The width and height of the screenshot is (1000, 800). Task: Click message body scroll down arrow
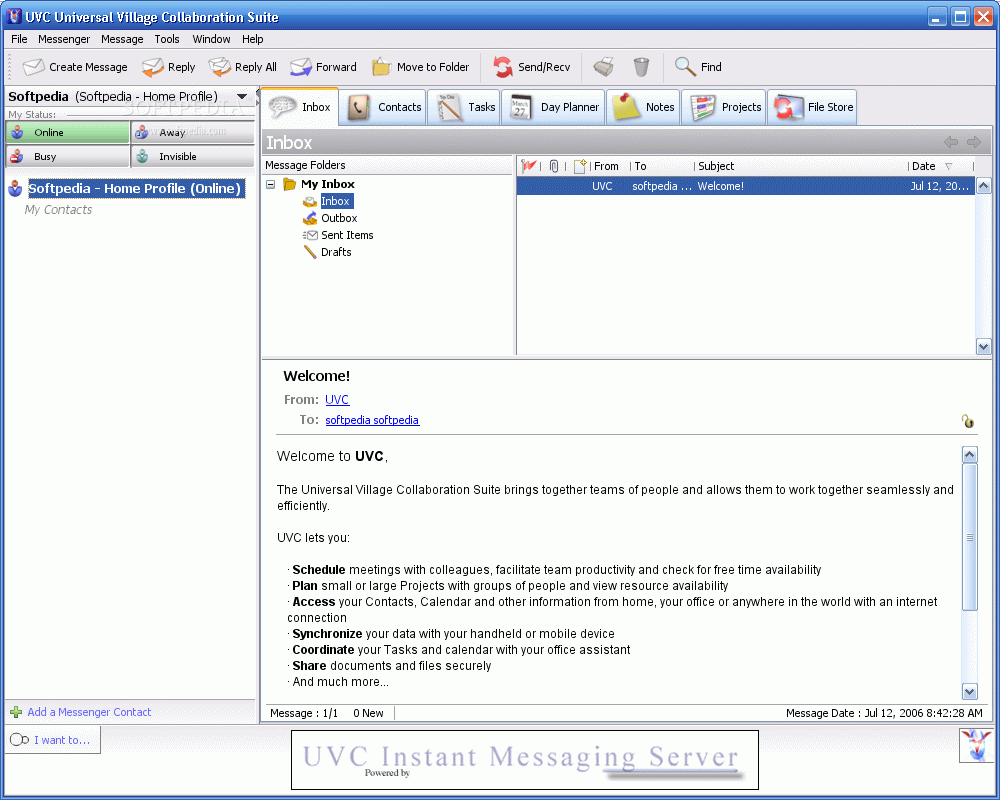tap(969, 692)
